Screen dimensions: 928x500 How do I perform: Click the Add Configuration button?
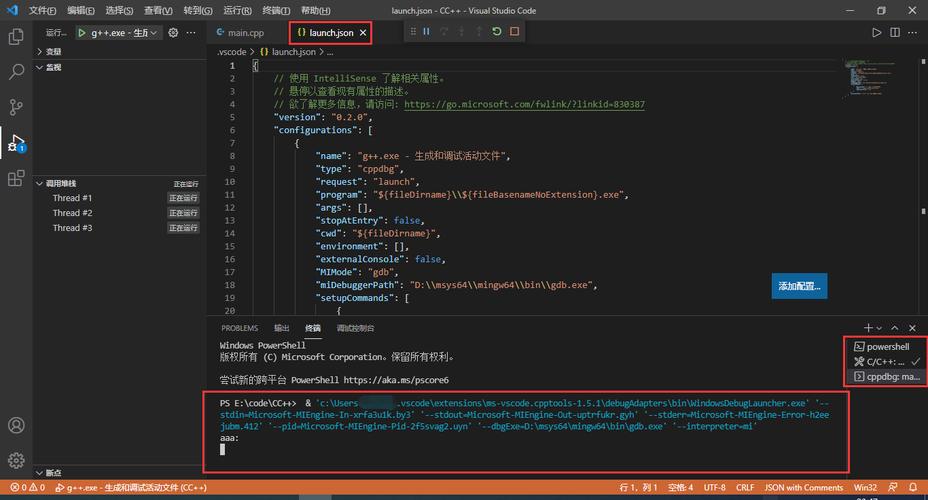(799, 286)
